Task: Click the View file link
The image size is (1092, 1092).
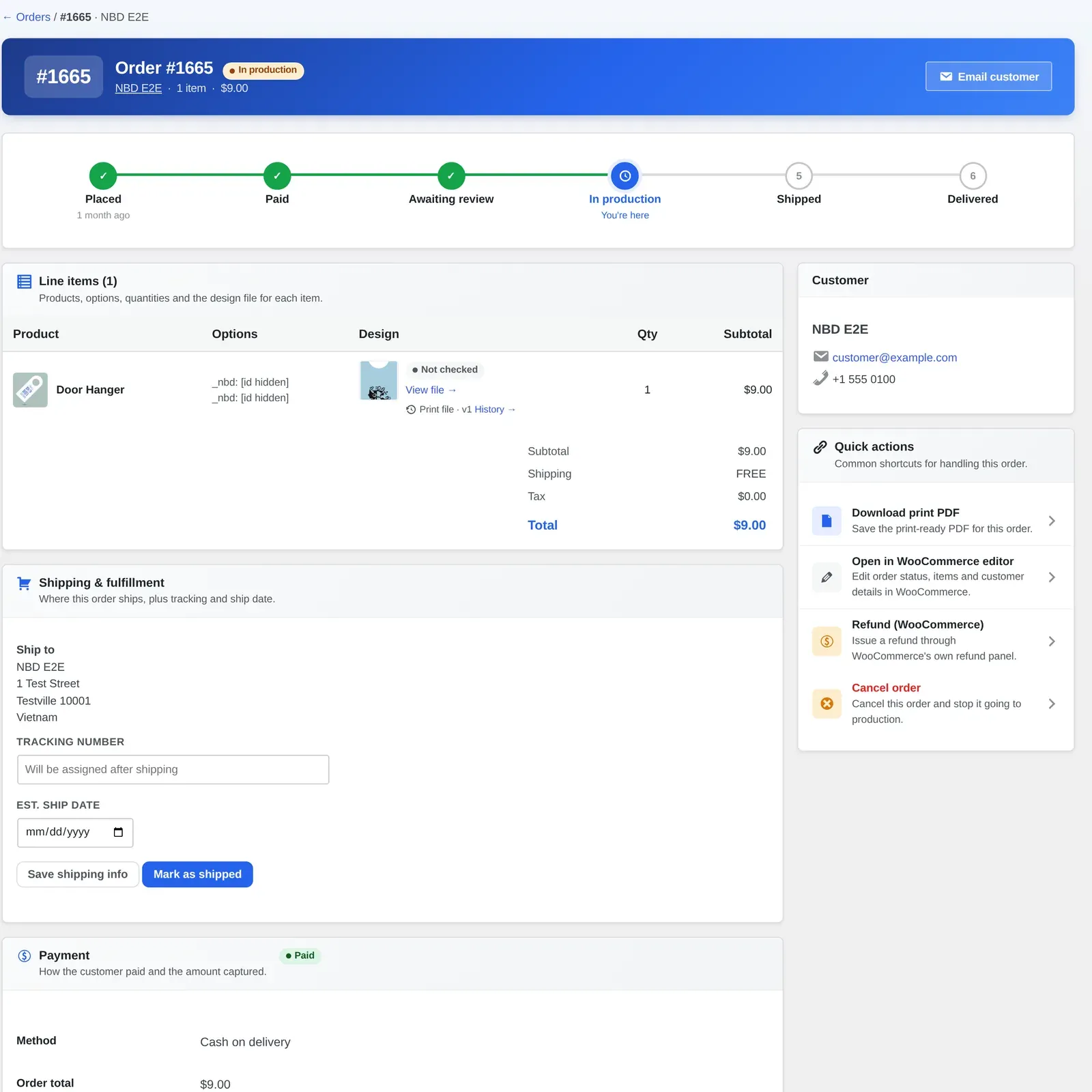Action: point(431,390)
